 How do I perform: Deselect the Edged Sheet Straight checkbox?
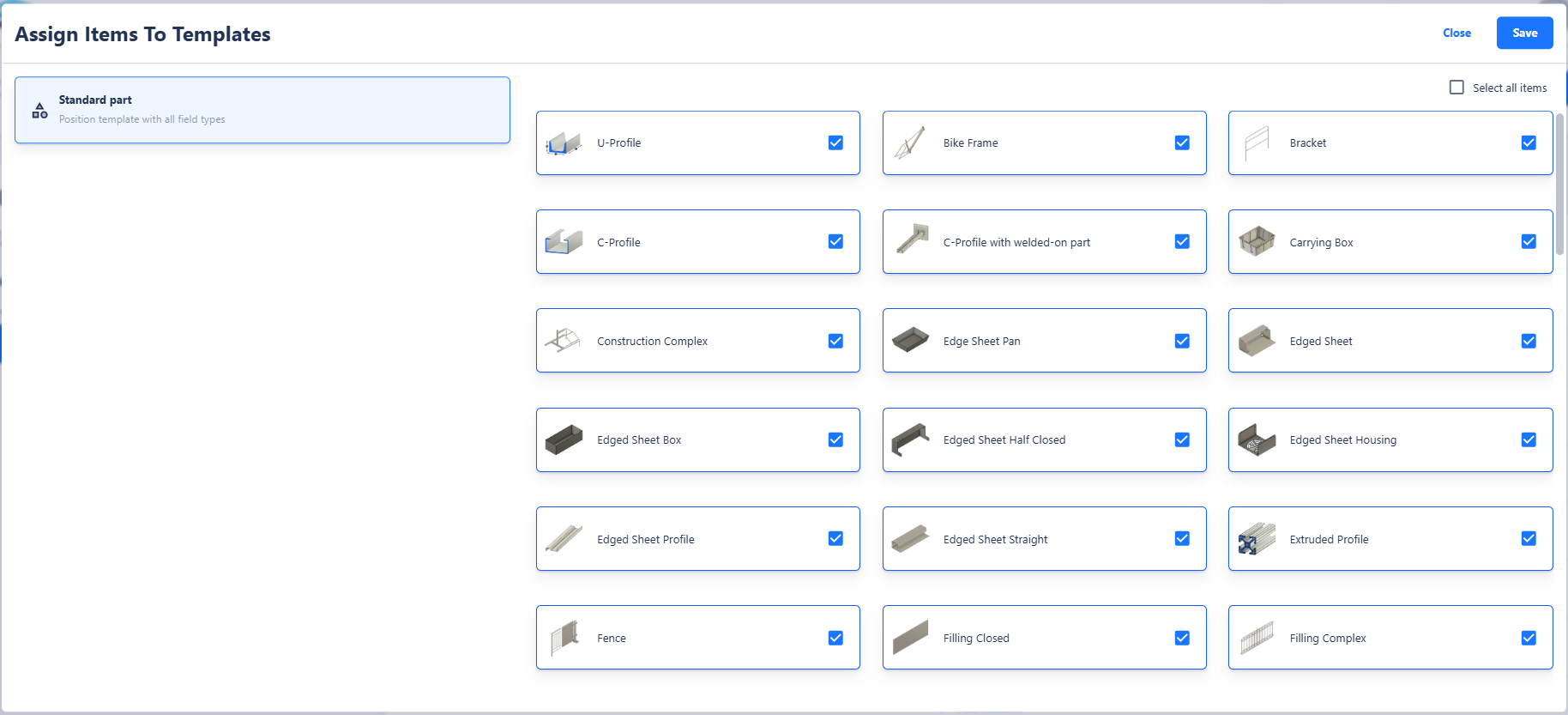point(1181,539)
